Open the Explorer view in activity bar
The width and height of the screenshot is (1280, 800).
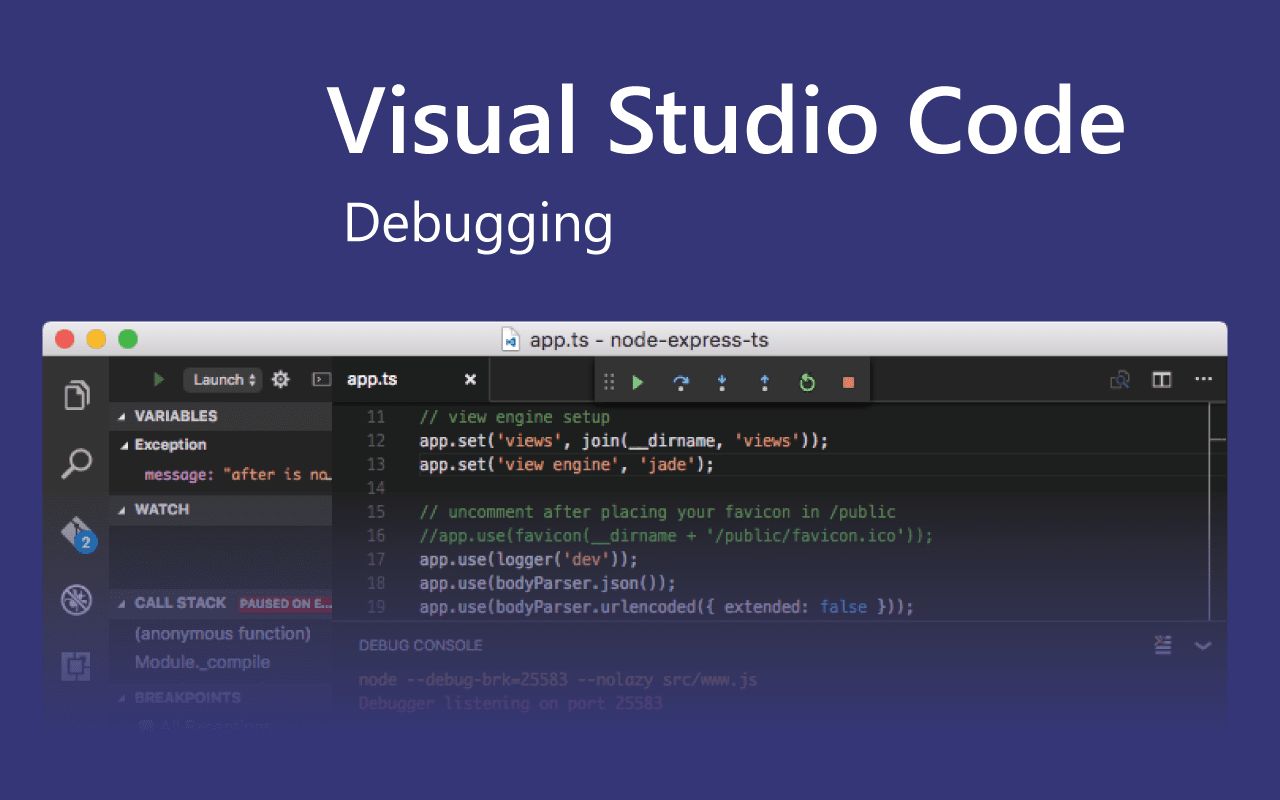pos(77,395)
